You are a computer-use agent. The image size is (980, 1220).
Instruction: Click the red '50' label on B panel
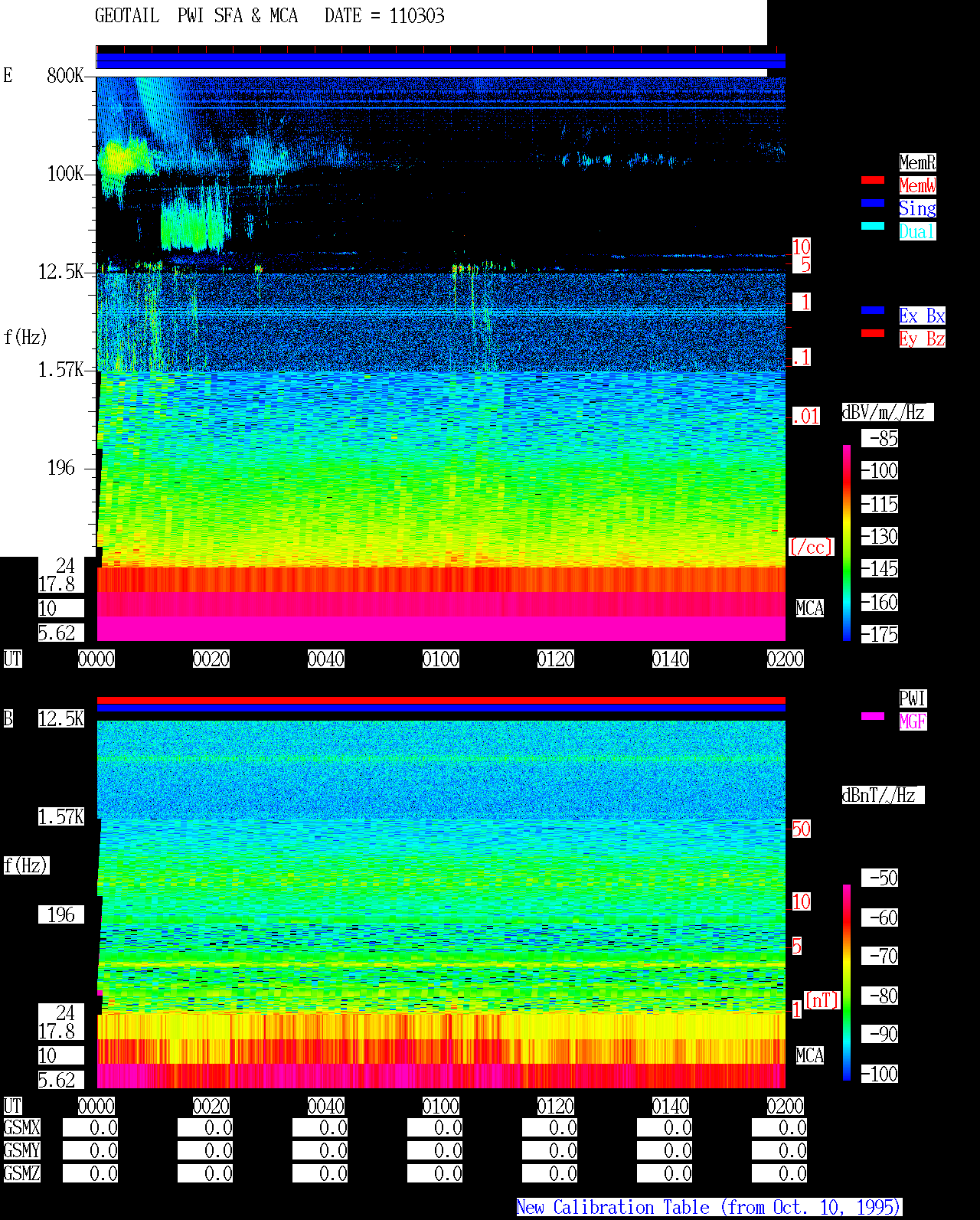coord(801,829)
